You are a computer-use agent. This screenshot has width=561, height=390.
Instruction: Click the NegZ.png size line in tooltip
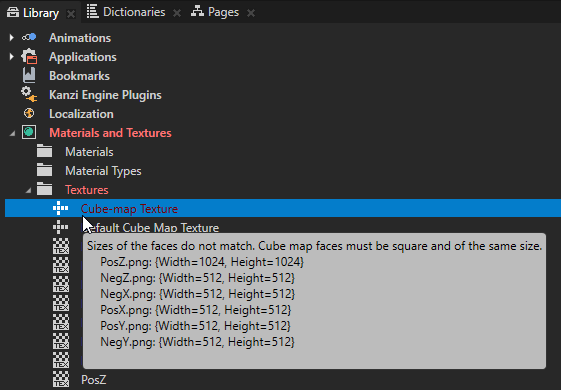[x=197, y=278]
